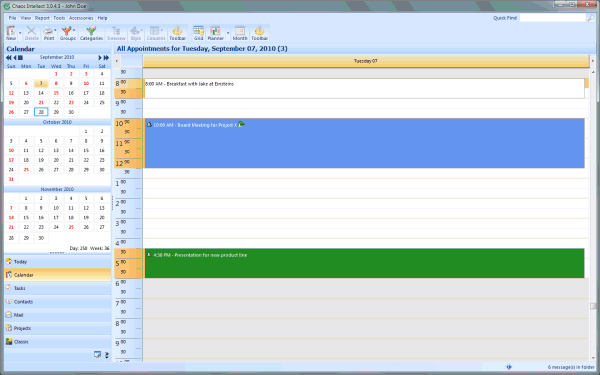600x375 pixels.
Task: Click the October 2010 month header
Action: 57,122
